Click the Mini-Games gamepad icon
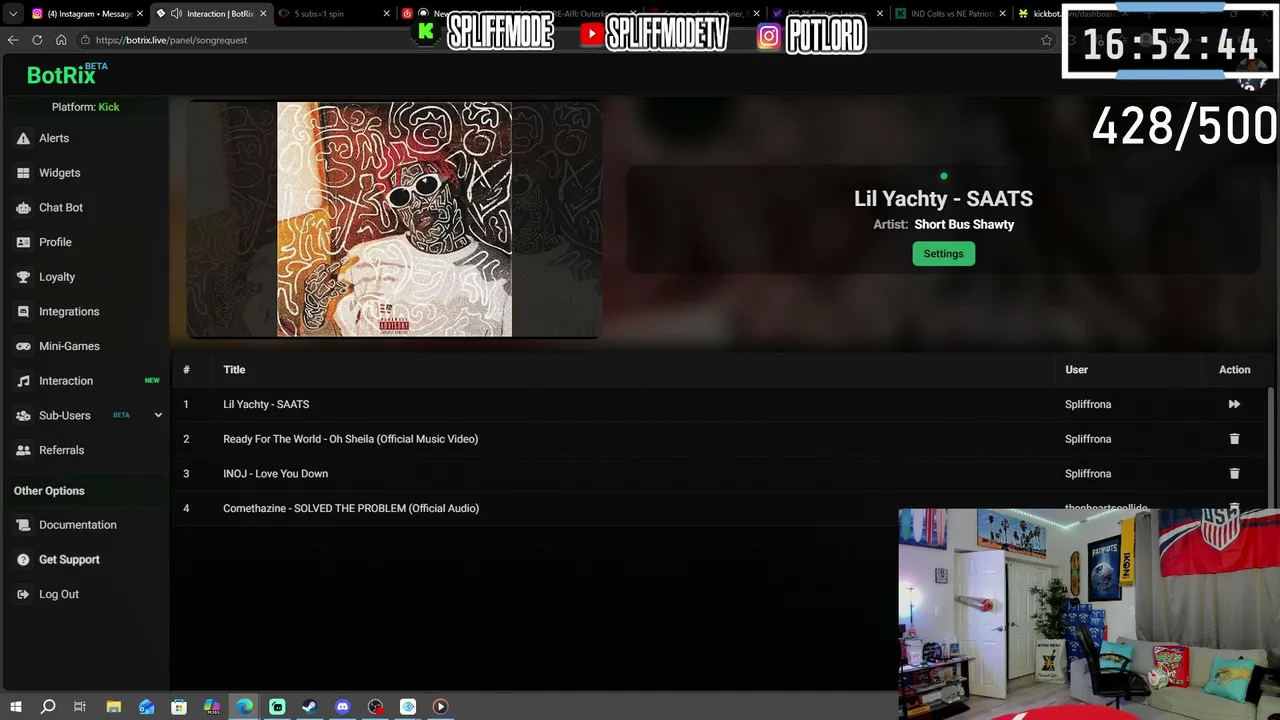Screen dimensions: 1280x720 point(23,346)
